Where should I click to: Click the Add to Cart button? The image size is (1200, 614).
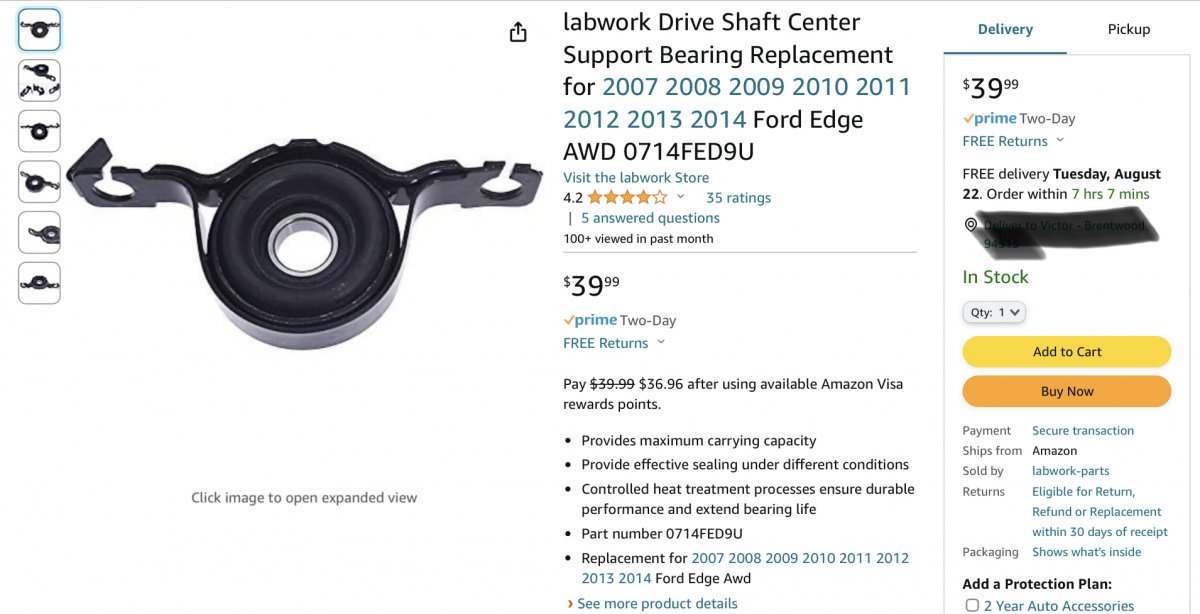tap(1066, 352)
